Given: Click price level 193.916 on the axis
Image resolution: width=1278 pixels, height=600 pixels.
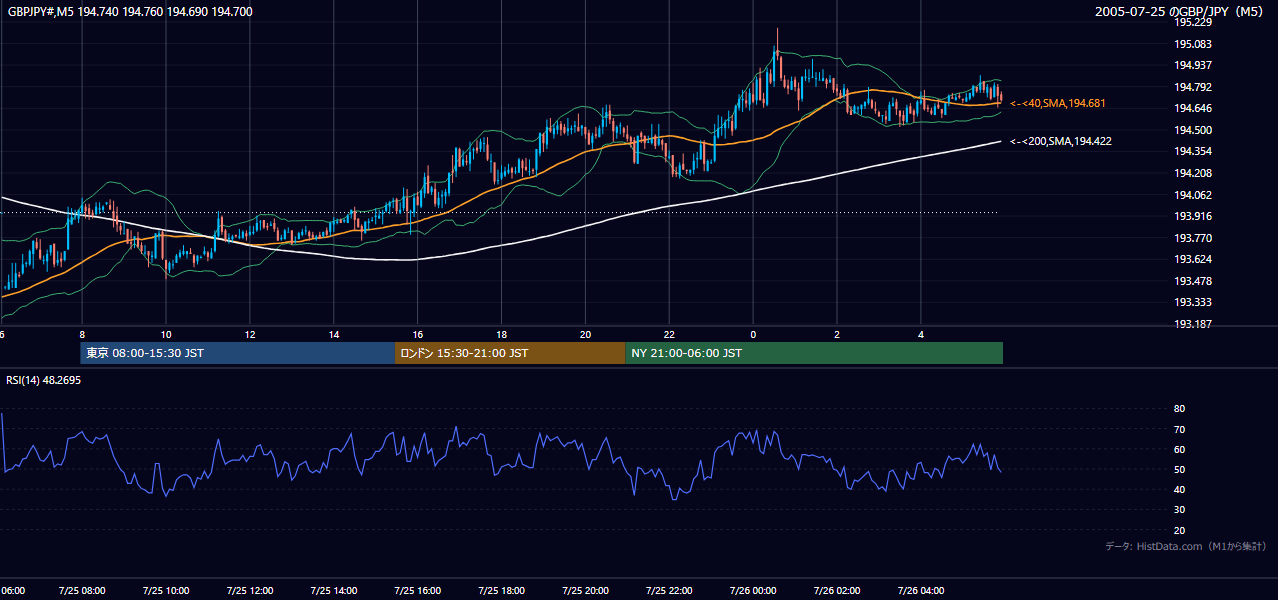Looking at the screenshot, I should pyautogui.click(x=1193, y=216).
